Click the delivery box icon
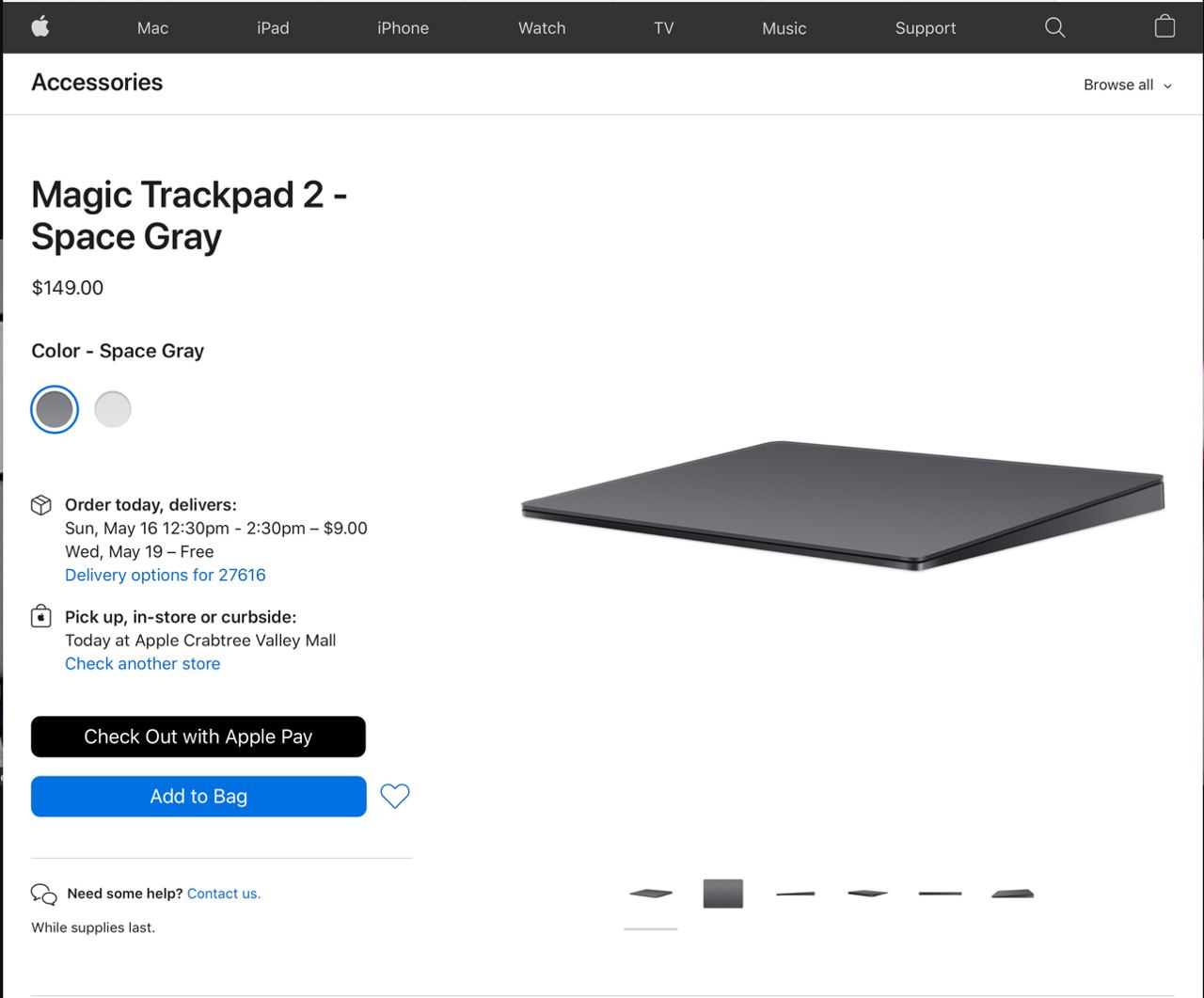1204x998 pixels. coord(41,505)
